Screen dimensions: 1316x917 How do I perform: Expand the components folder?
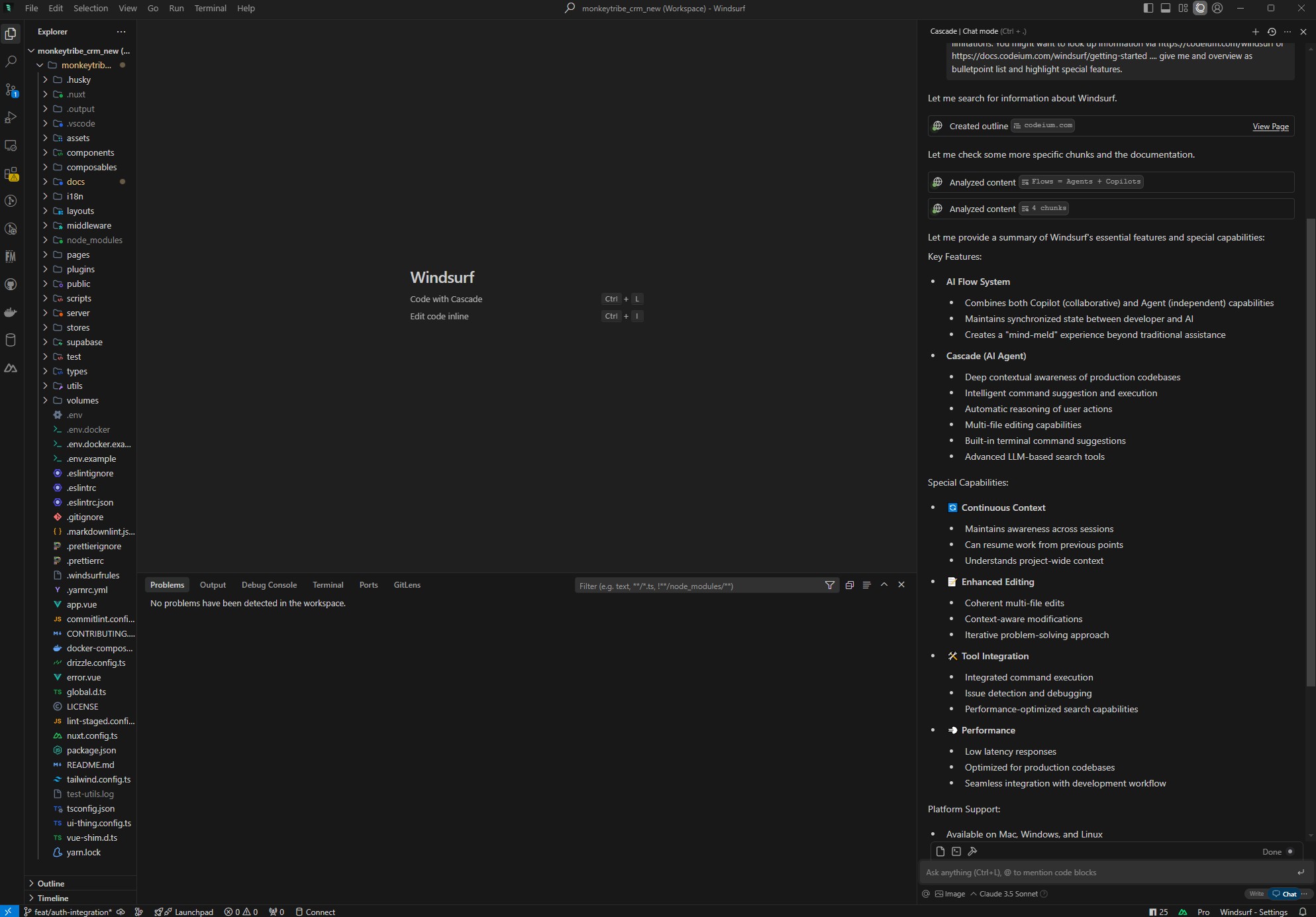point(90,152)
